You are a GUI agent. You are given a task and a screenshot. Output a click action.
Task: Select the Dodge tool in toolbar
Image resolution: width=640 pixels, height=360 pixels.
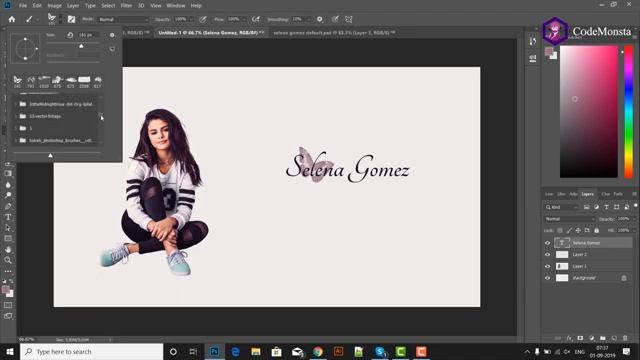[x=8, y=195]
